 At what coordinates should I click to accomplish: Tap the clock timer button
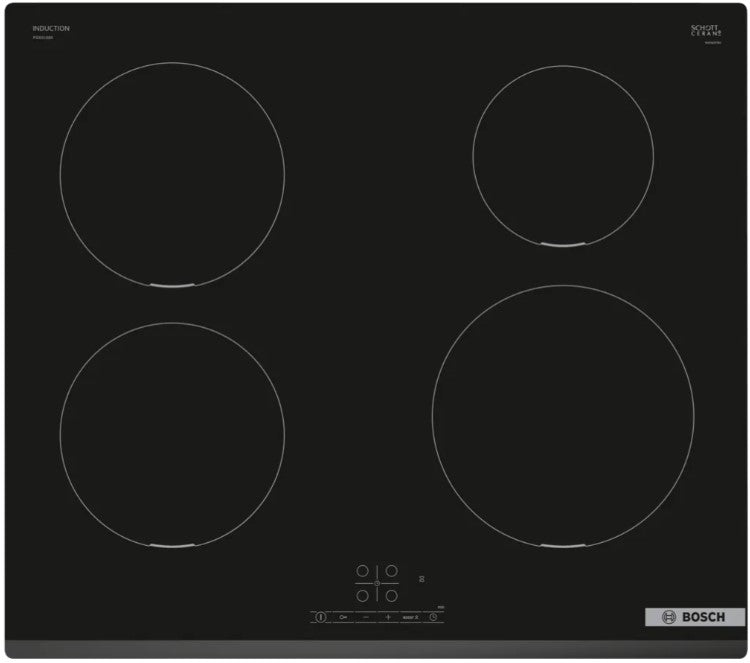433,617
